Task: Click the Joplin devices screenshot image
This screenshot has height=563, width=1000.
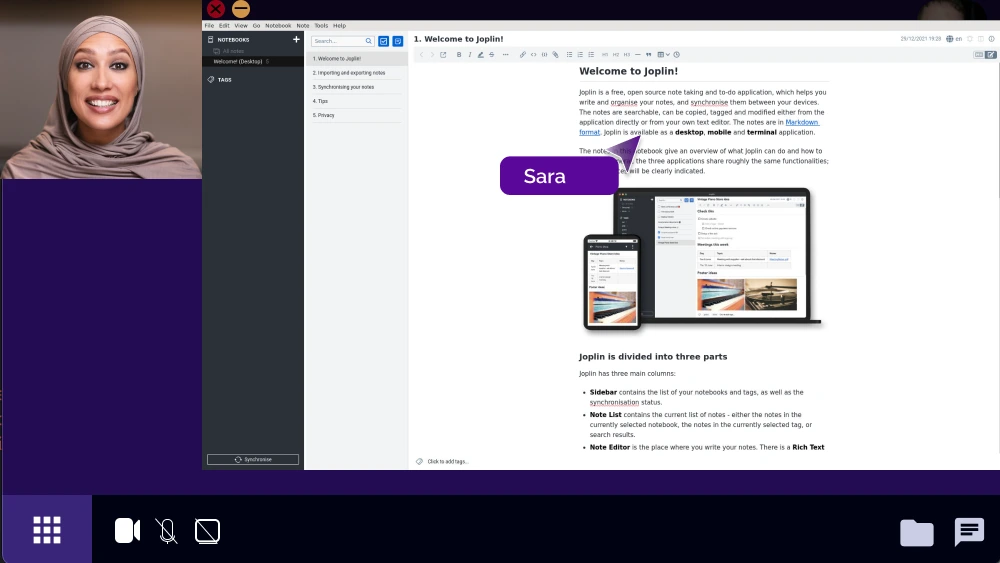Action: (703, 259)
